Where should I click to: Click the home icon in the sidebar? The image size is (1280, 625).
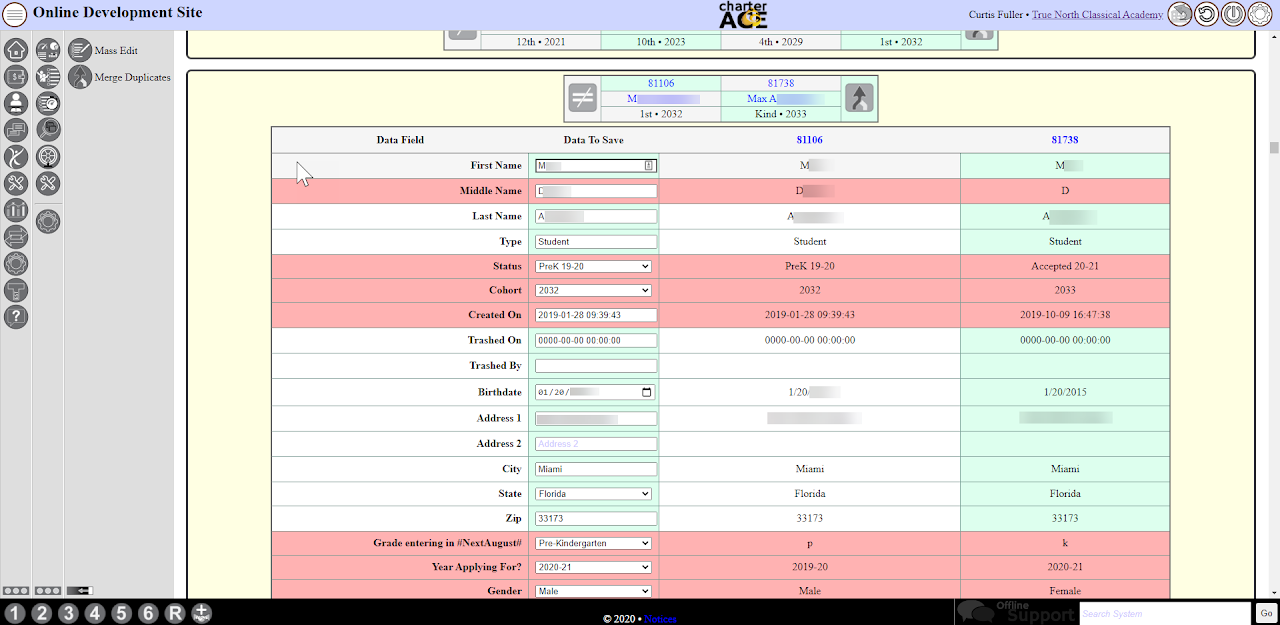(x=16, y=49)
